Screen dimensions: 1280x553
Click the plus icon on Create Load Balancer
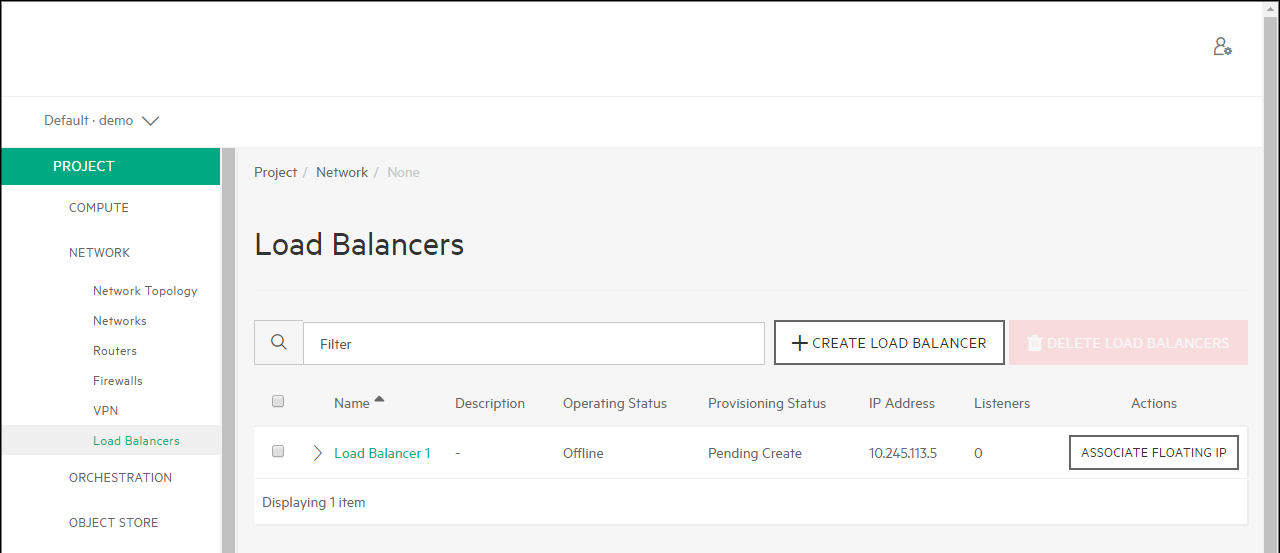pyautogui.click(x=799, y=343)
